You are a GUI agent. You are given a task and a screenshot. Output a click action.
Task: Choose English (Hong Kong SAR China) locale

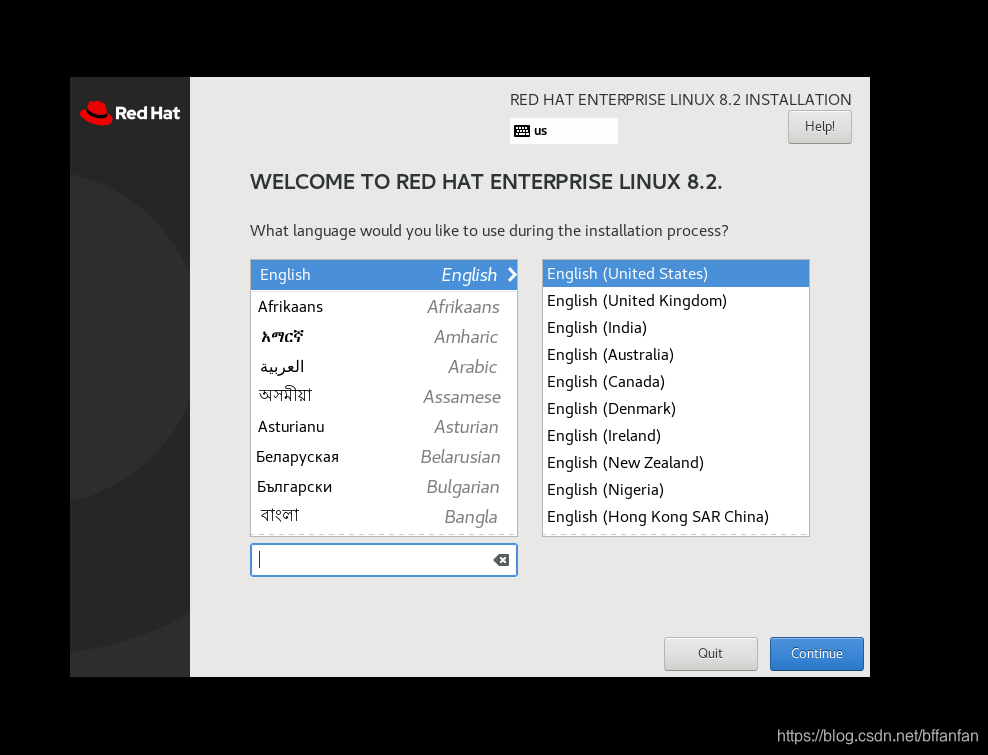(675, 517)
